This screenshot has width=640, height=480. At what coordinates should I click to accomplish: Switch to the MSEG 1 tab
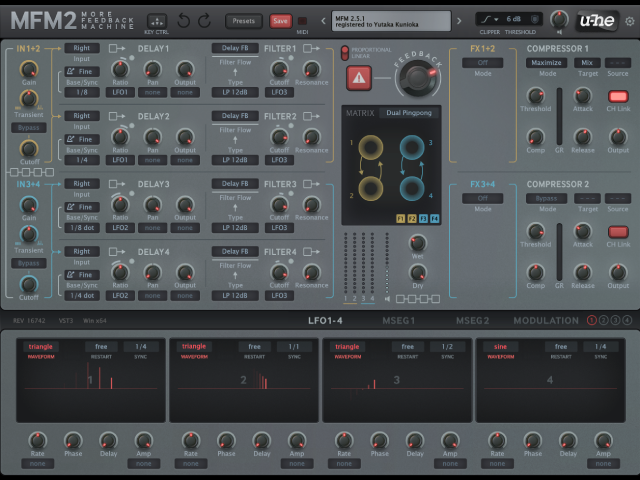pos(398,321)
